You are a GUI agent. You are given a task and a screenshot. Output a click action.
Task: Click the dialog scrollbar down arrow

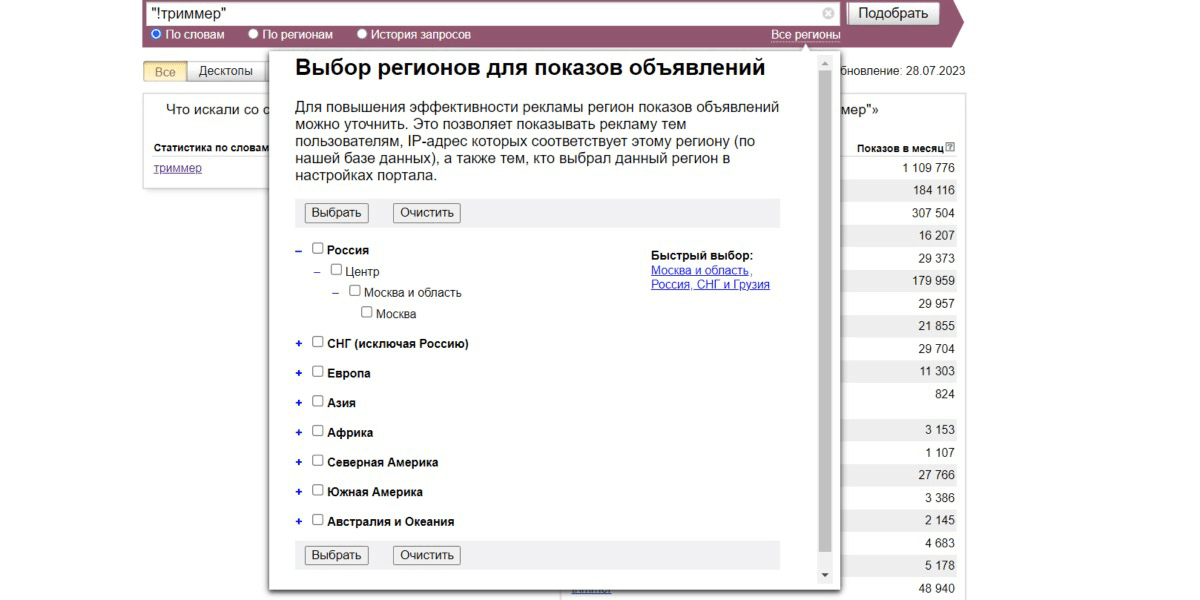[825, 575]
